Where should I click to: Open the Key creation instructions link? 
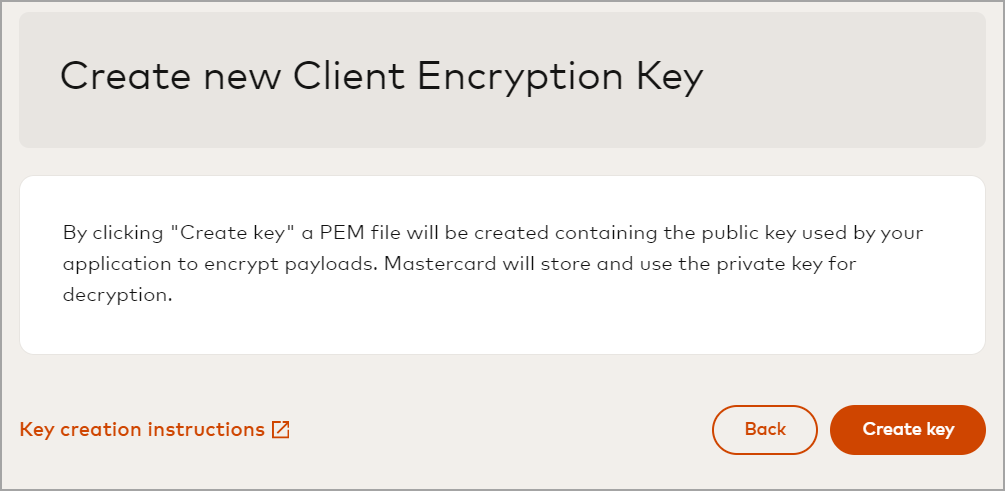point(142,430)
